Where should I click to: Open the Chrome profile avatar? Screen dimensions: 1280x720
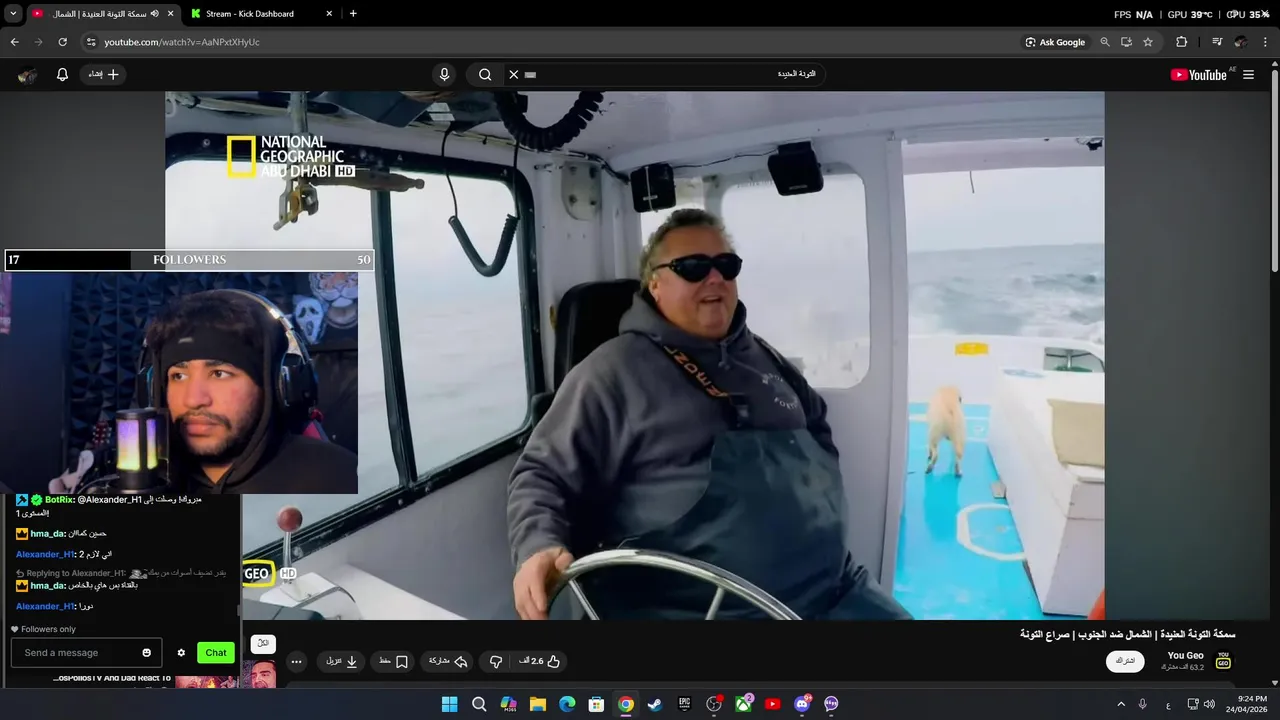[x=1241, y=42]
